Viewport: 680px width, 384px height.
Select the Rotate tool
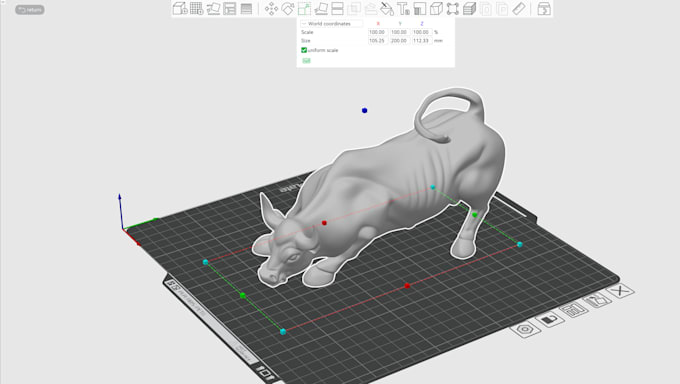[x=288, y=8]
